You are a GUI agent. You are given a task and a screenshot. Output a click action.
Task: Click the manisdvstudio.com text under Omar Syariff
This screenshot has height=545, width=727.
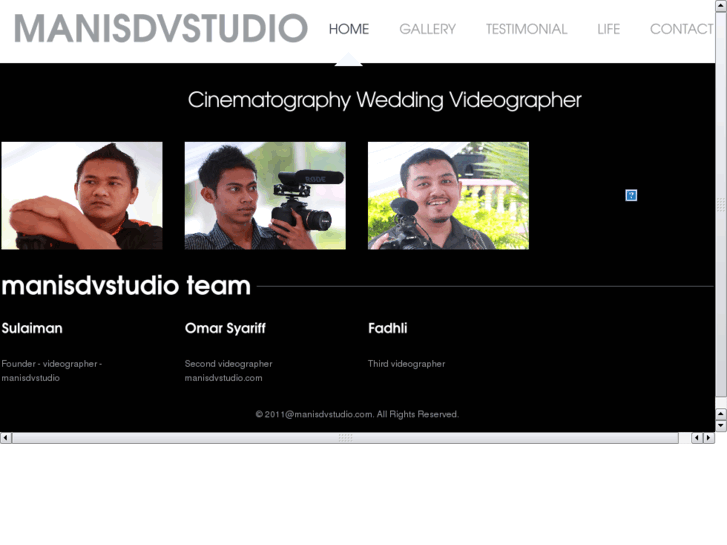point(223,378)
